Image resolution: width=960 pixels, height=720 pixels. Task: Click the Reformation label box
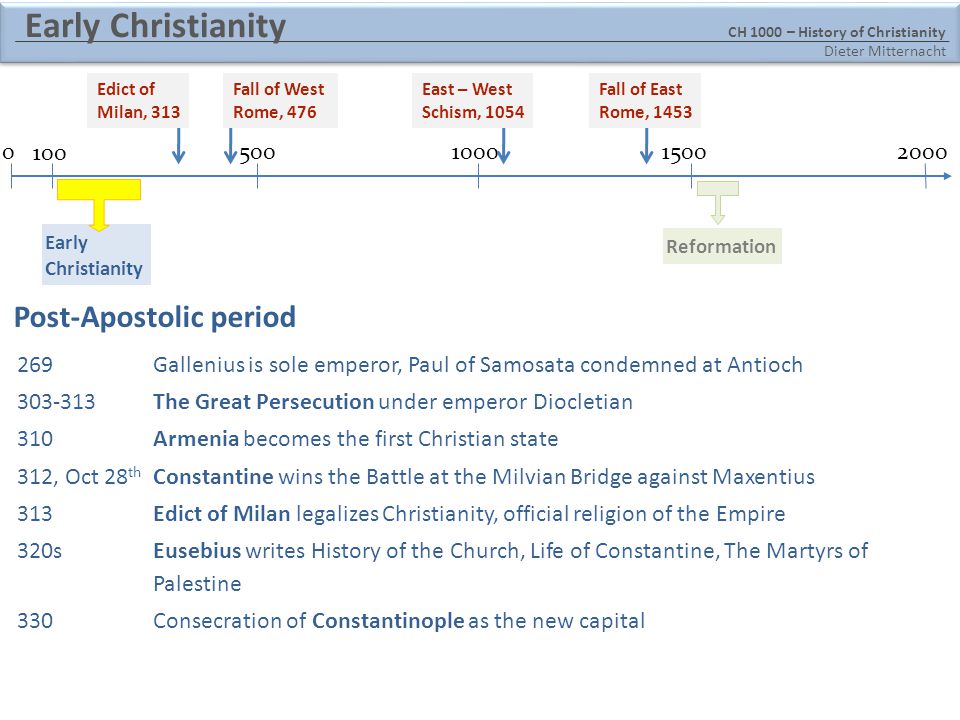(x=722, y=246)
